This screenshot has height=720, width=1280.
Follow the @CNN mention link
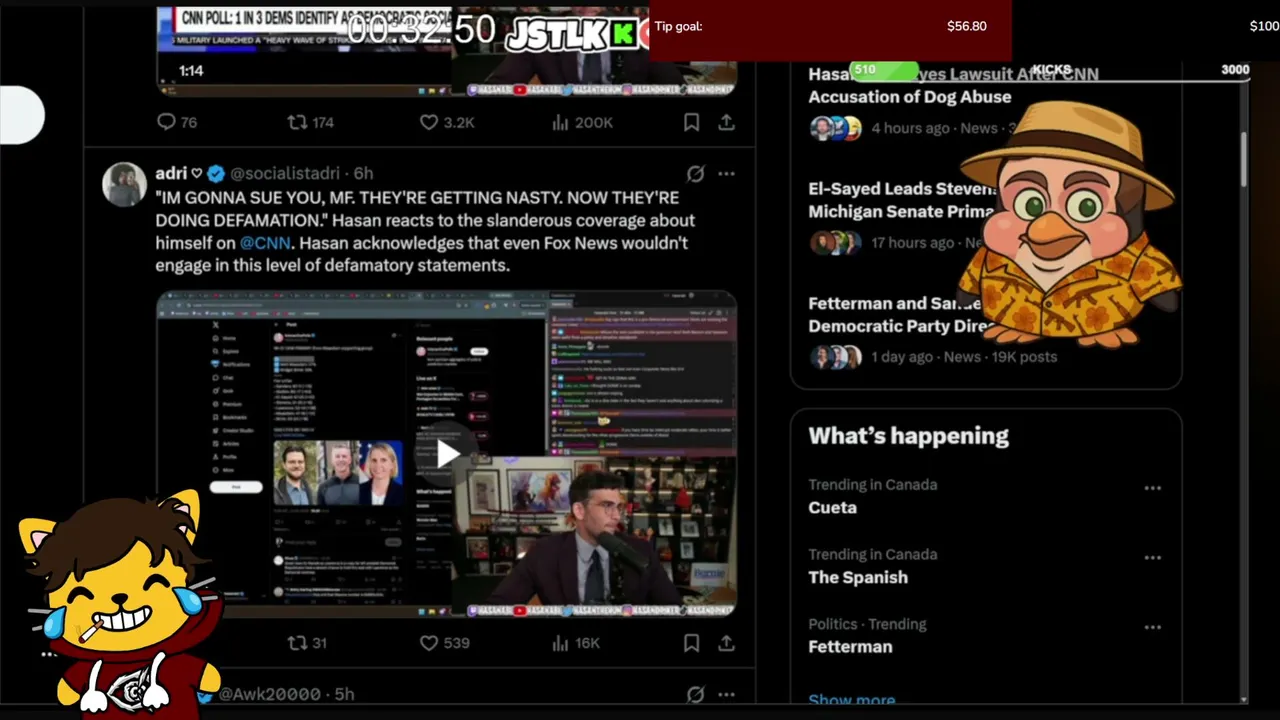point(265,243)
